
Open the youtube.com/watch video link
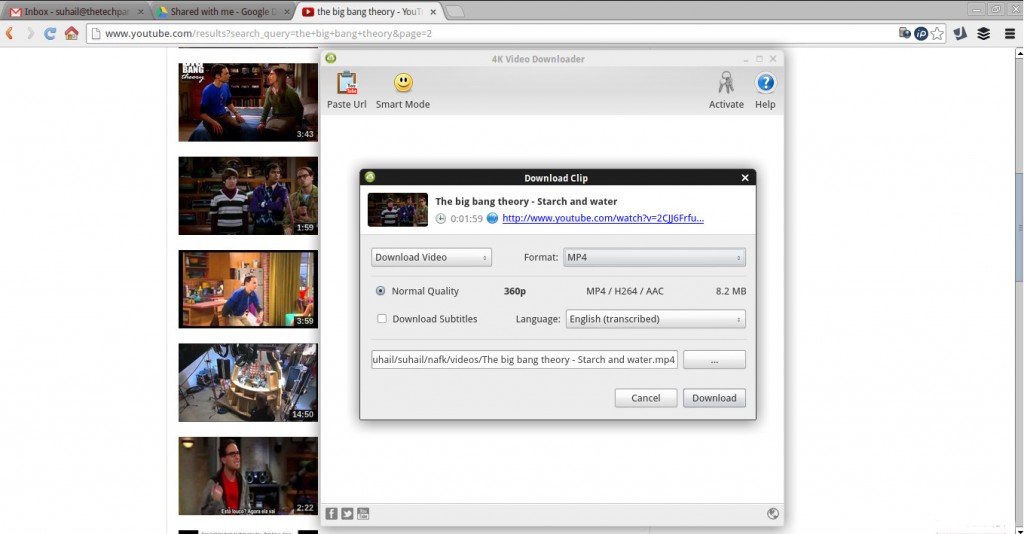tap(603, 218)
